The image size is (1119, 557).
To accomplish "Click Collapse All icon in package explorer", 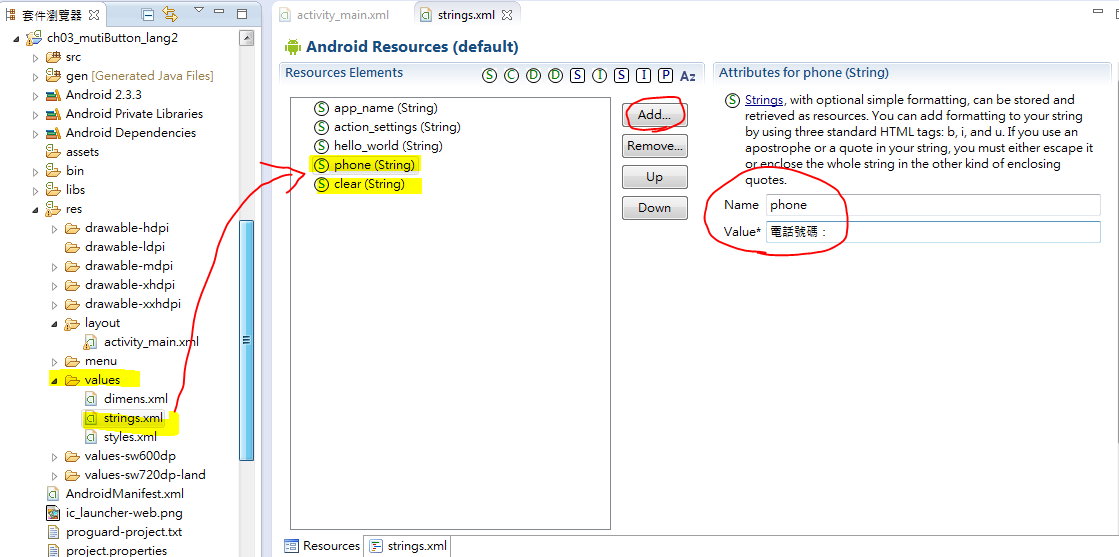I will 147,14.
